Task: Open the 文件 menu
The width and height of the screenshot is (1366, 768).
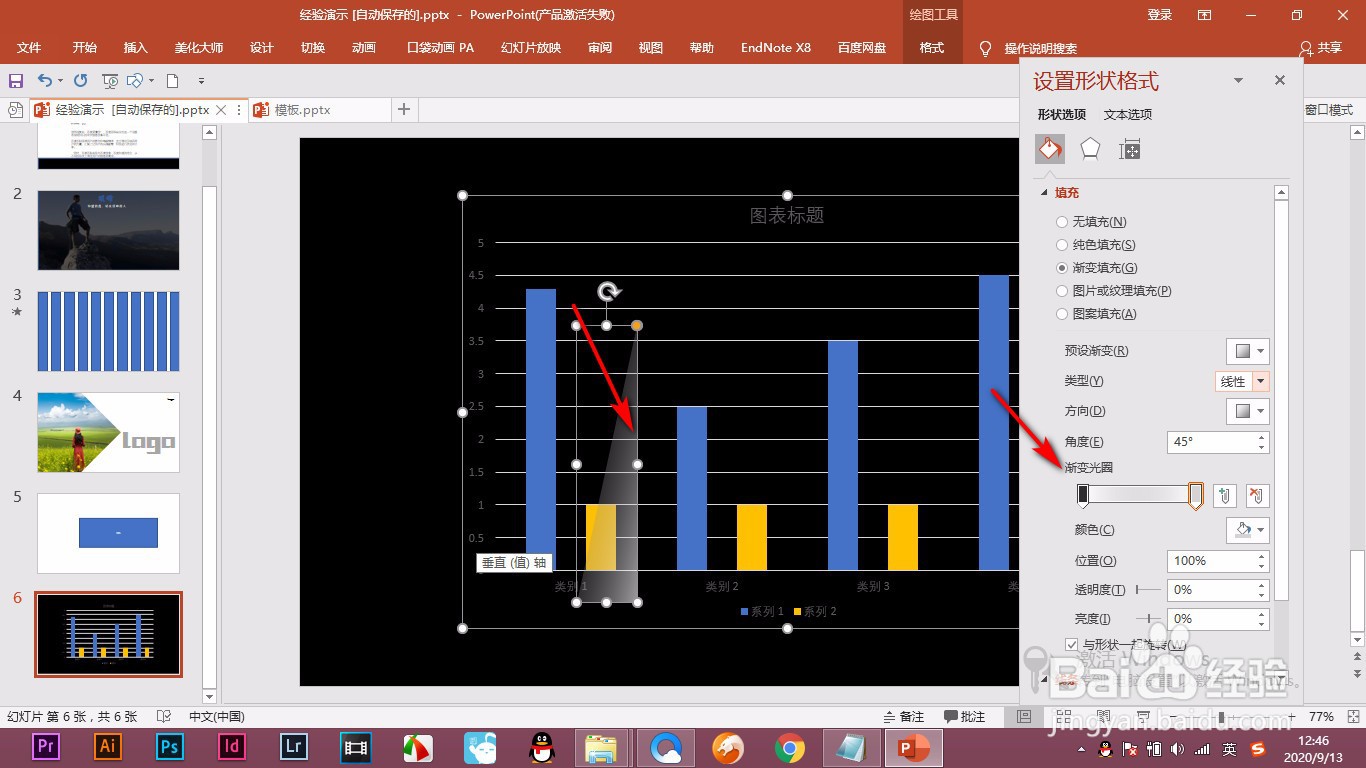Action: 29,48
